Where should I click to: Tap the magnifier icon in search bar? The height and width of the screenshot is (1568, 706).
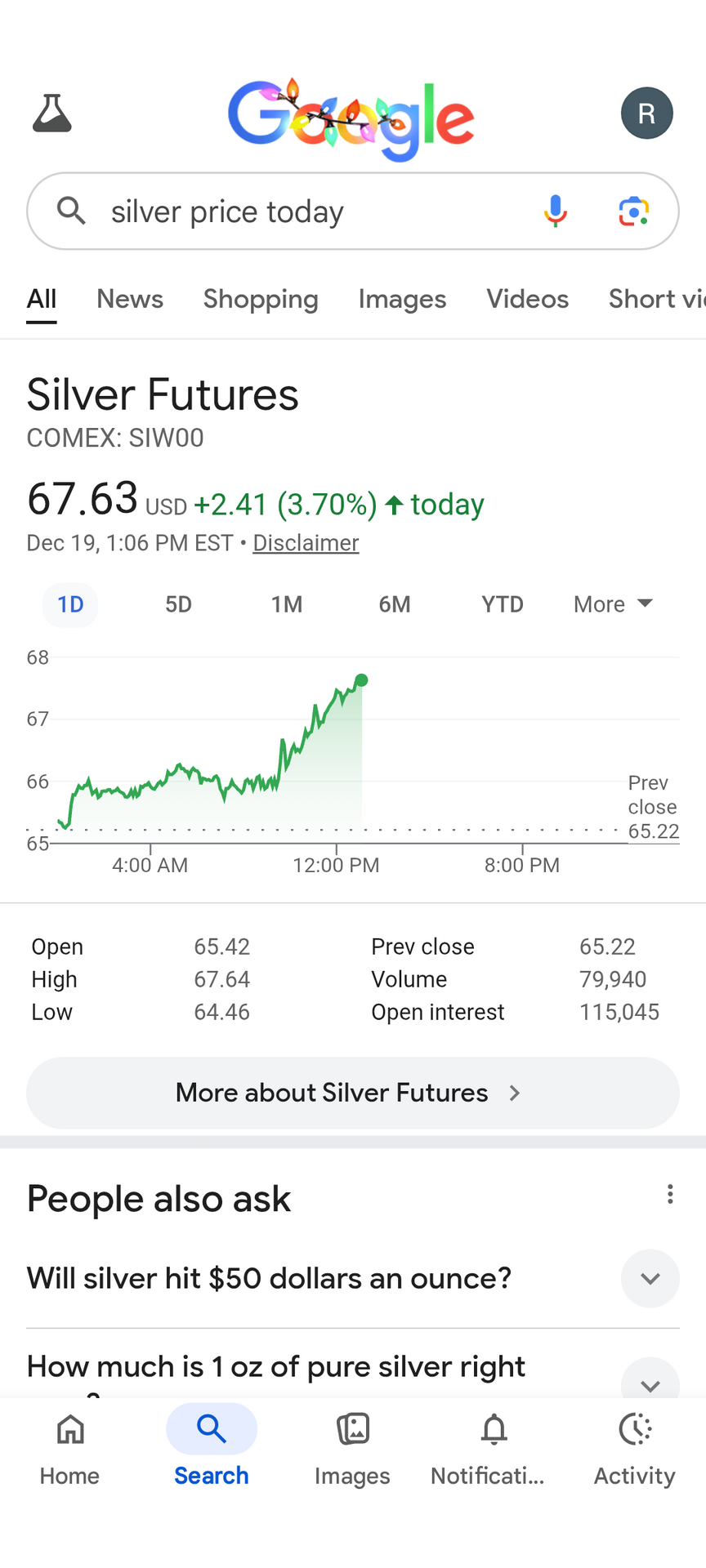72,211
